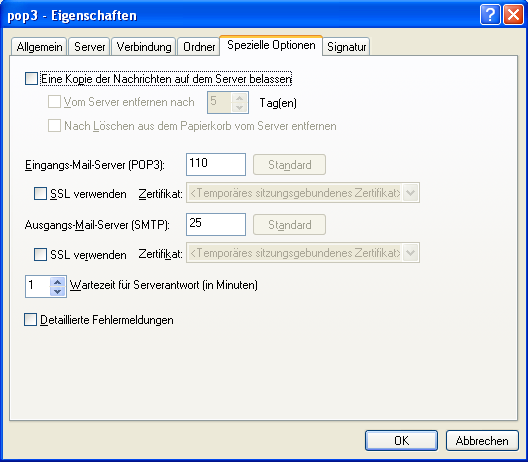
Task: Click Standard button next to SMTP port
Action: click(x=290, y=225)
